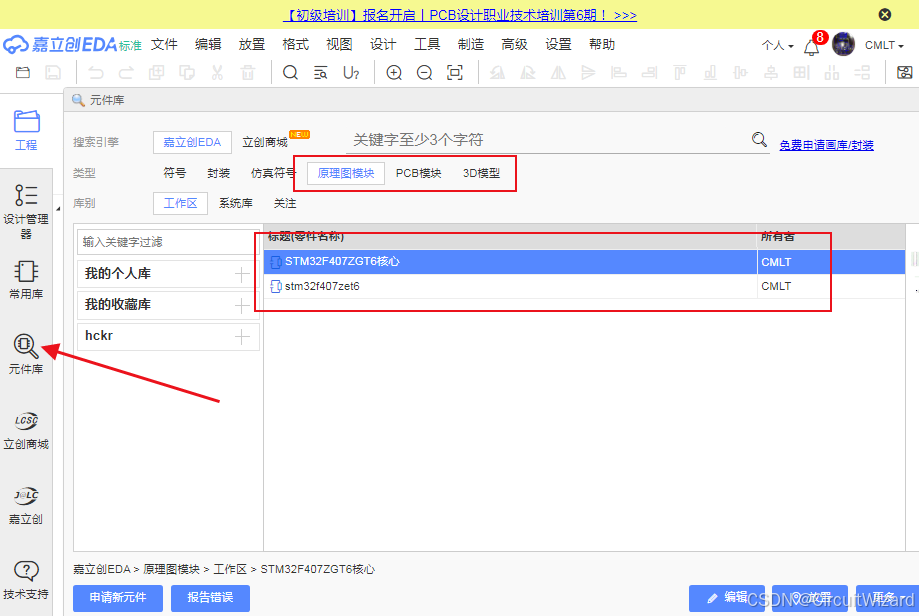Viewport: 919px width, 616px height.
Task: Click the trash delete icon
Action: [248, 73]
